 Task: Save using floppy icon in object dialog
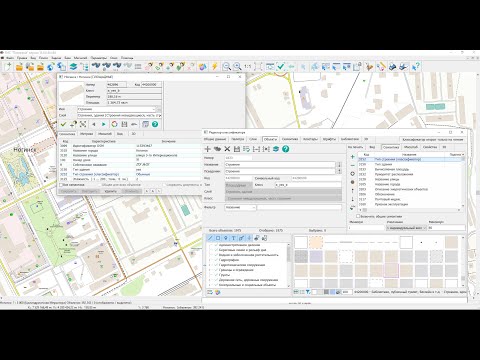click(x=124, y=124)
